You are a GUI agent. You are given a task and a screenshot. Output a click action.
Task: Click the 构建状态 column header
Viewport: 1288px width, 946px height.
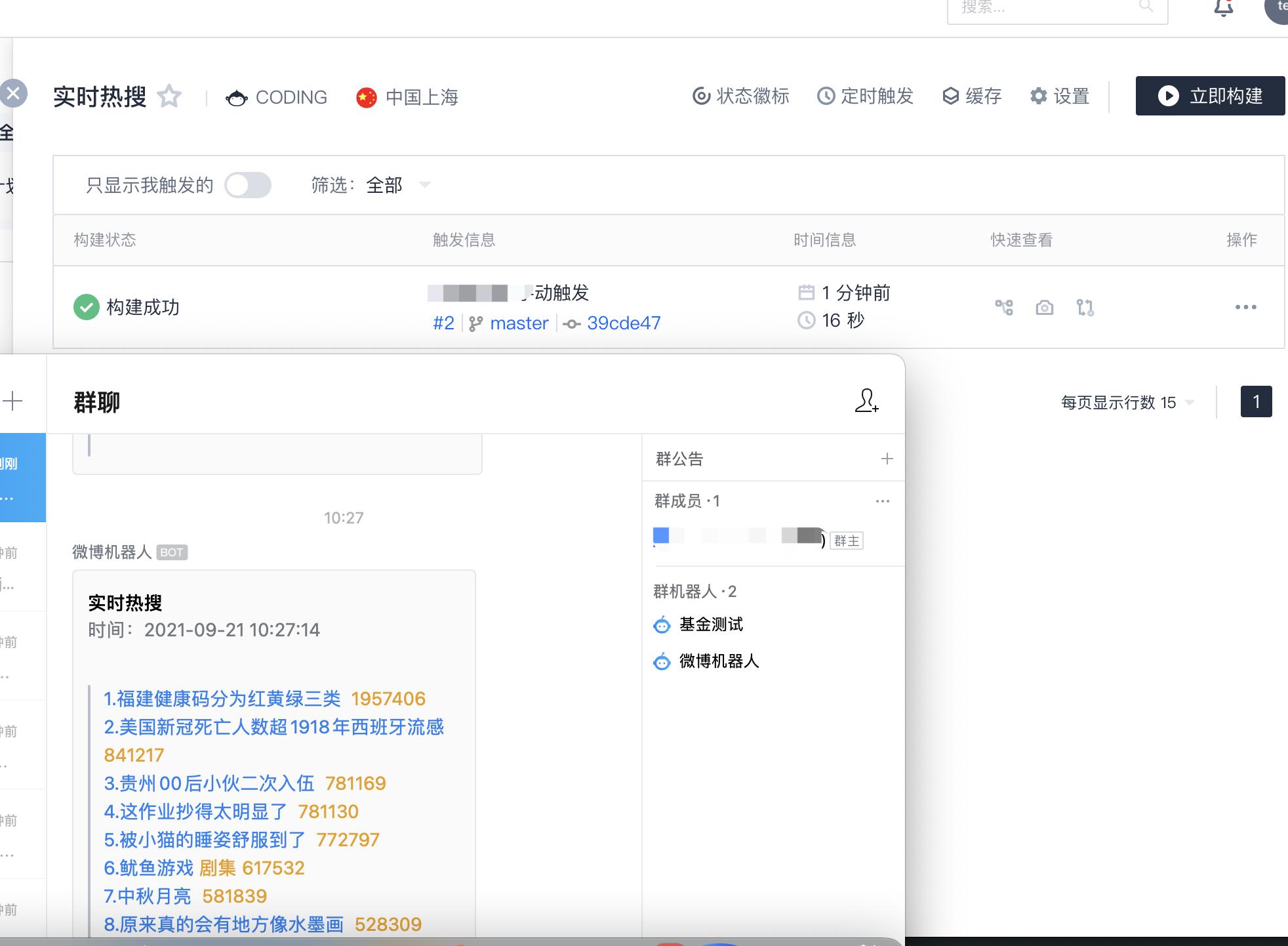pyautogui.click(x=105, y=239)
